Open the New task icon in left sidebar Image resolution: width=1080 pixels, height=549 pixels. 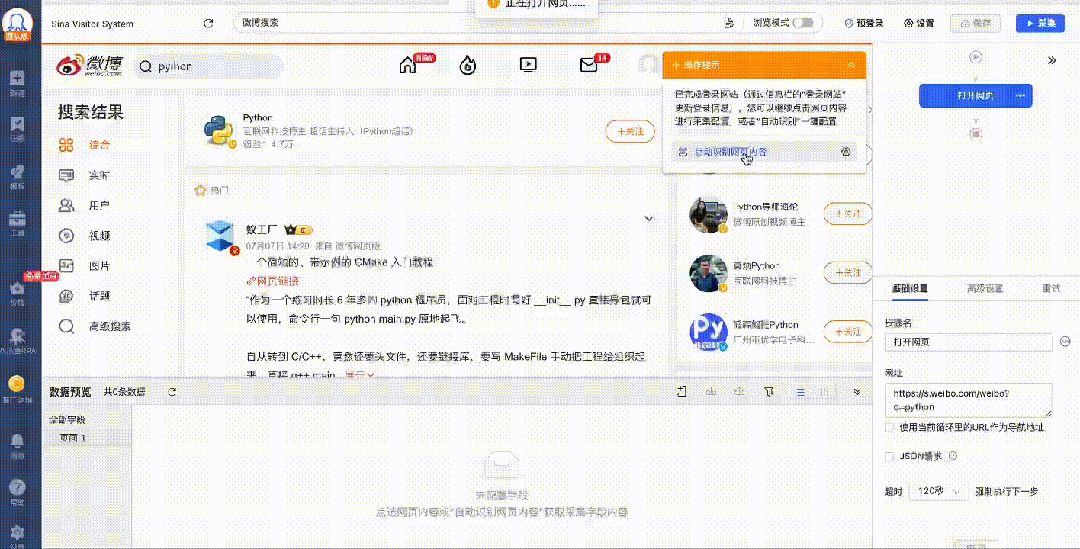pos(17,78)
